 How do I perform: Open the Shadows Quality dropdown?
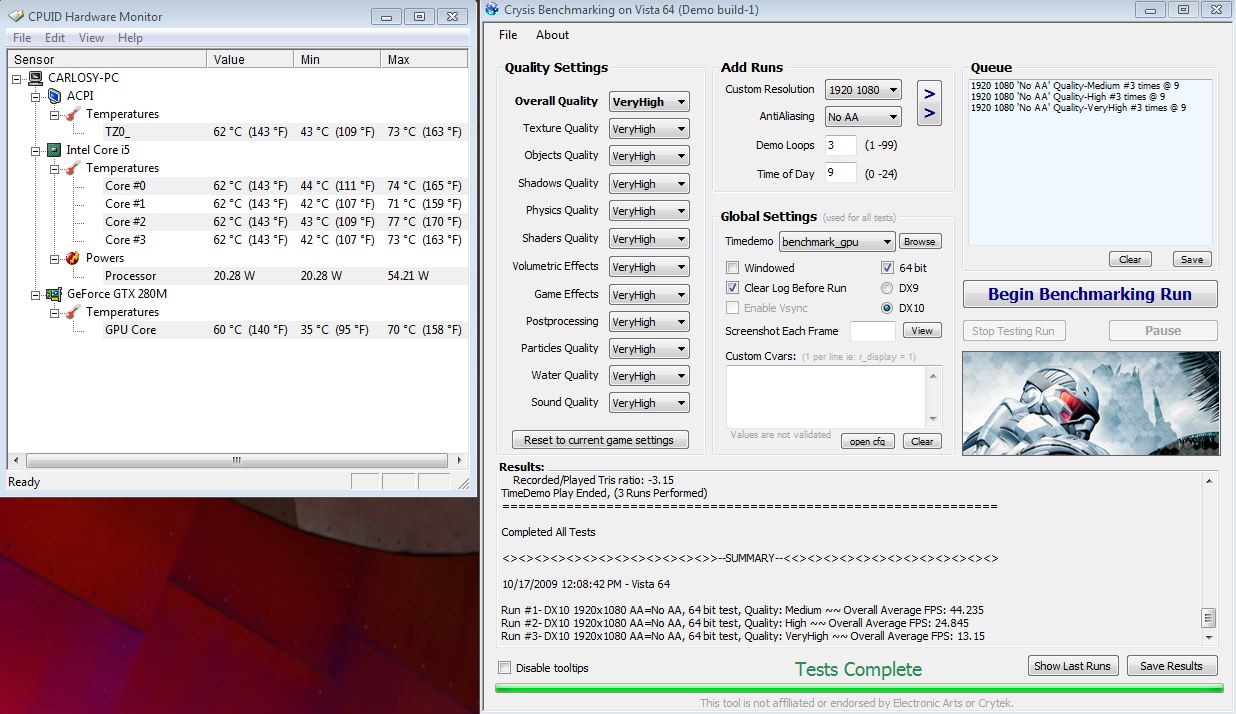(649, 184)
